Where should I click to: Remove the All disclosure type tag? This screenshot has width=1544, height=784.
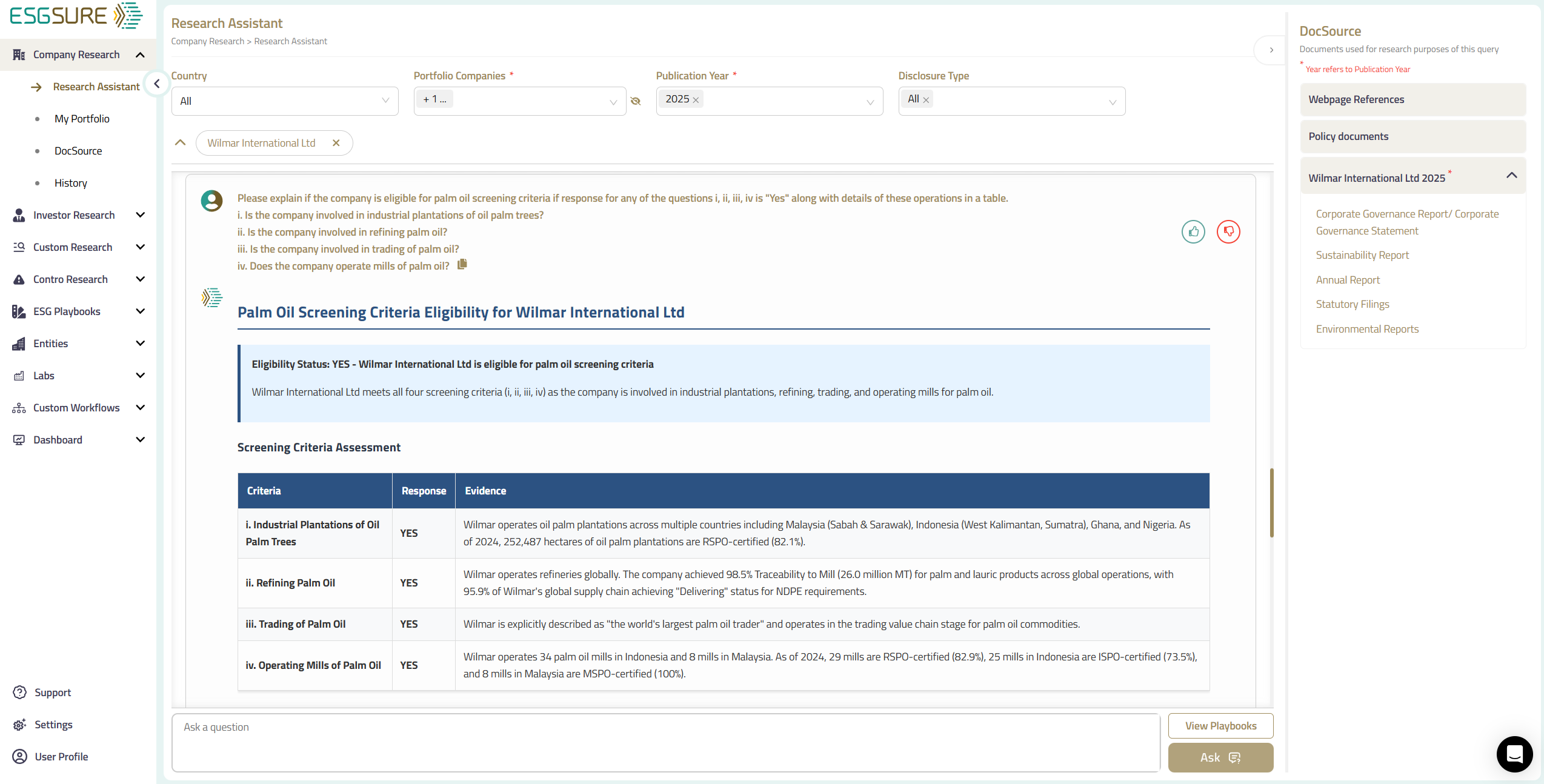926,100
